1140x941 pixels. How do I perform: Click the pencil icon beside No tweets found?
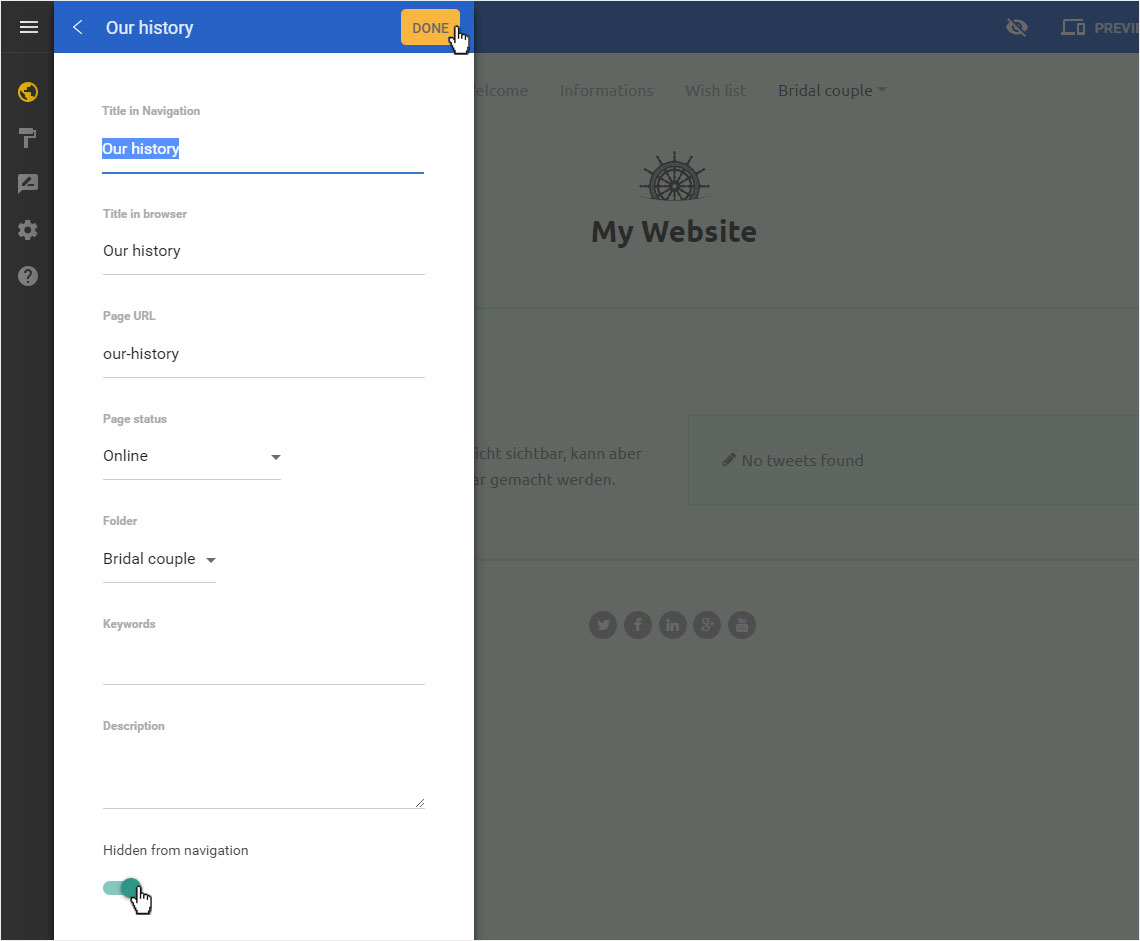[x=728, y=460]
